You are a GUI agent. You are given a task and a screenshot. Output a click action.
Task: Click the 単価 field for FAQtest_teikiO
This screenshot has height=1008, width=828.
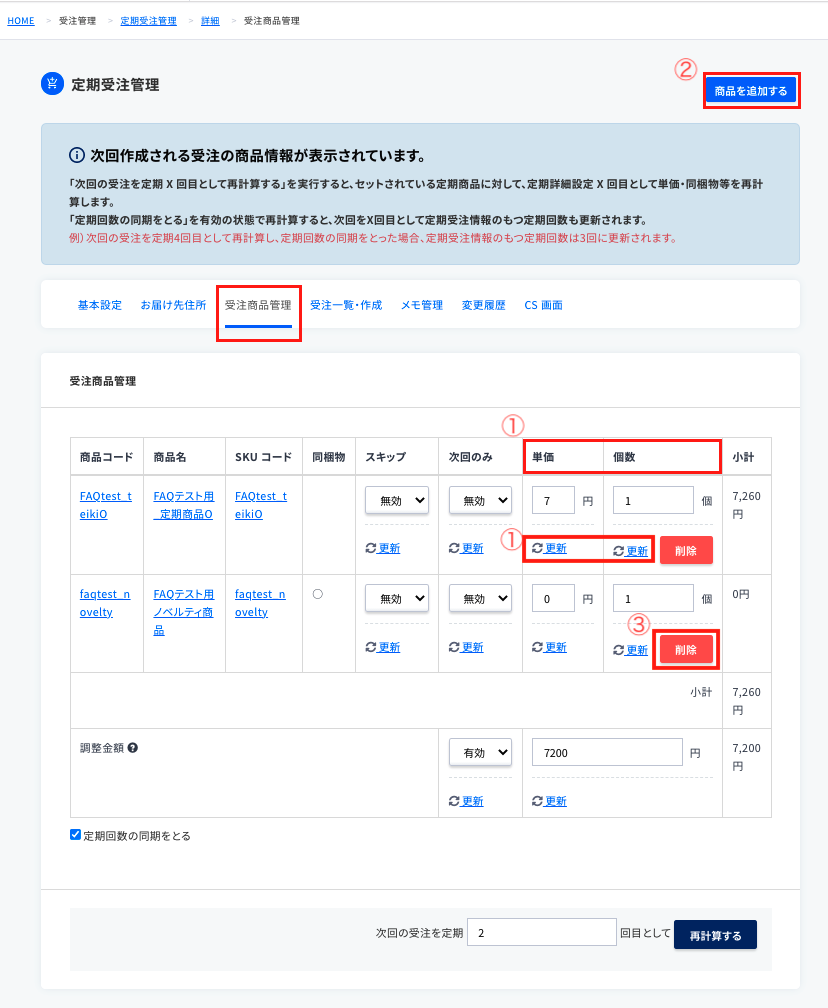(554, 500)
